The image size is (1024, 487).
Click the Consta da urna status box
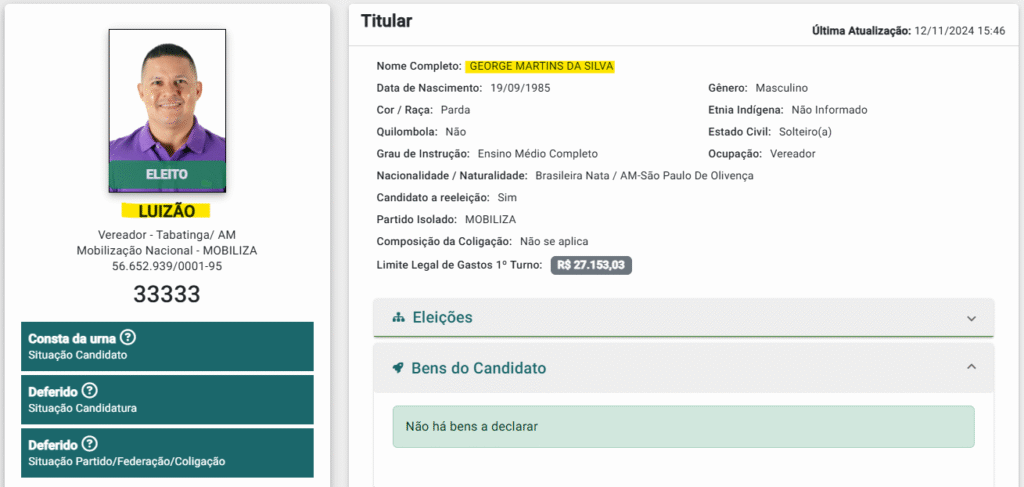(167, 346)
